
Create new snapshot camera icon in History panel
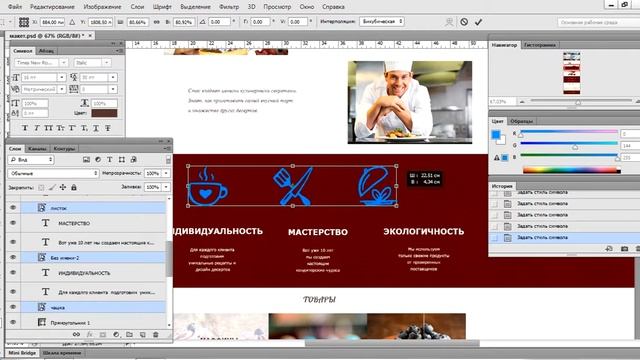click(x=624, y=249)
